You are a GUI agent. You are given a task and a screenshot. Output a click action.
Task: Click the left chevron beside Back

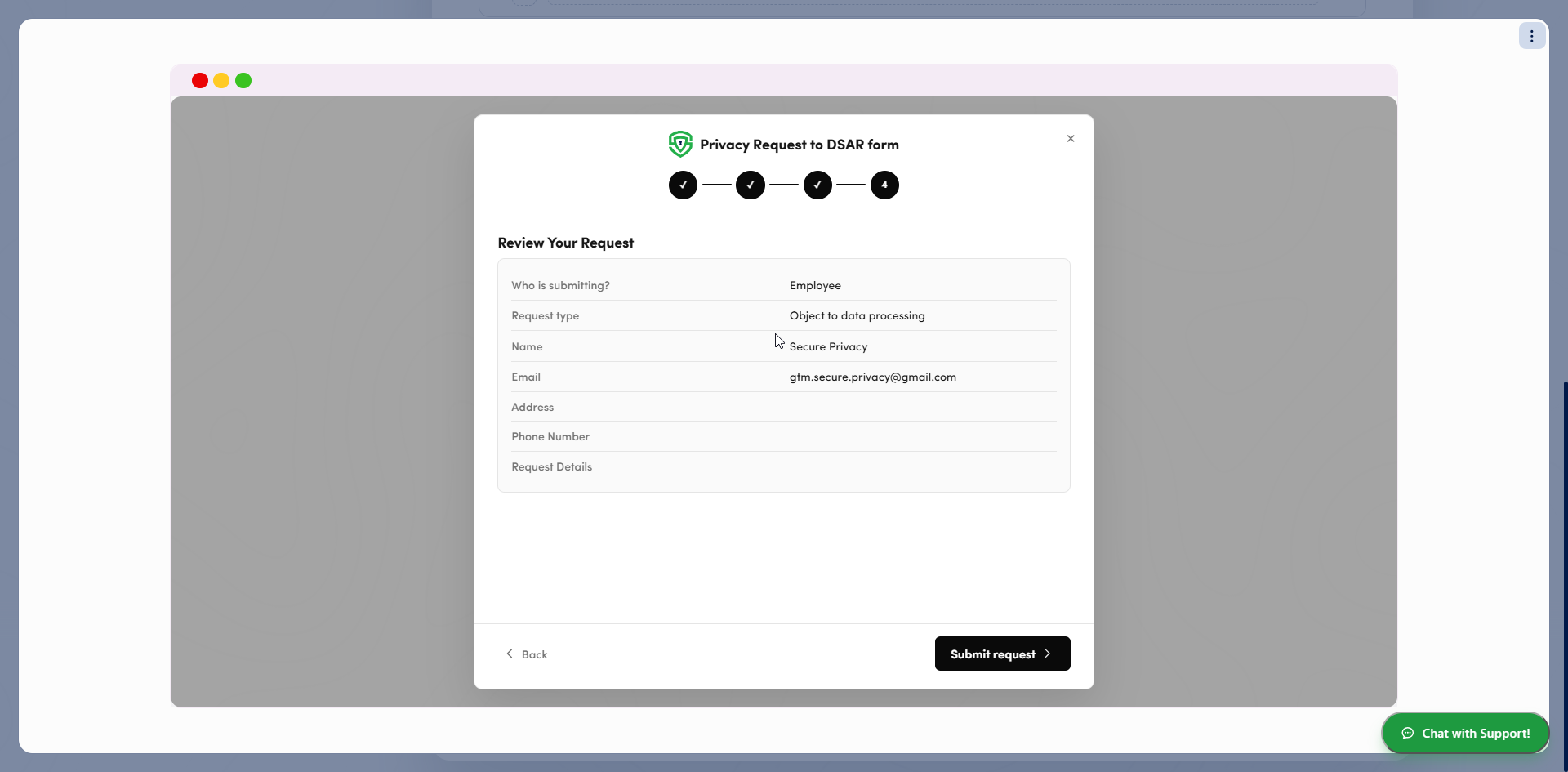510,654
